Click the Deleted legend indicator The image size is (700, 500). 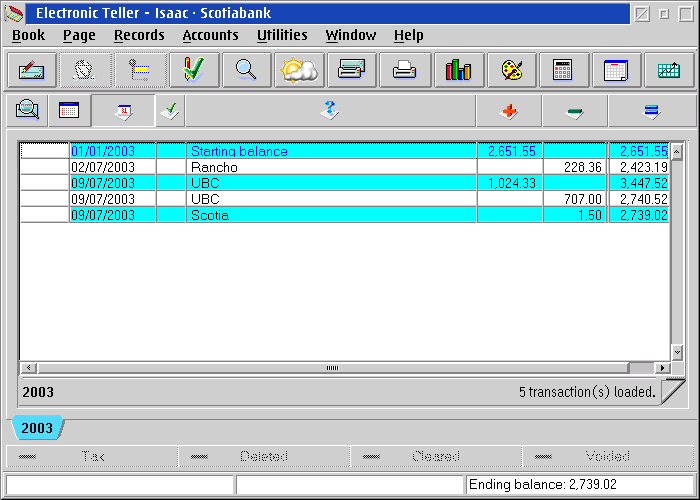coord(264,456)
